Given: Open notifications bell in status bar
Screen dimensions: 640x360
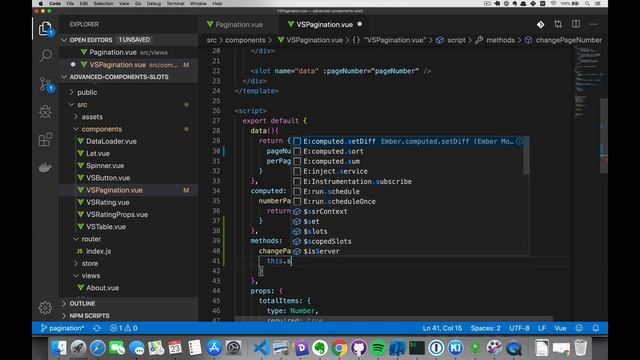Looking at the screenshot, I should [596, 328].
